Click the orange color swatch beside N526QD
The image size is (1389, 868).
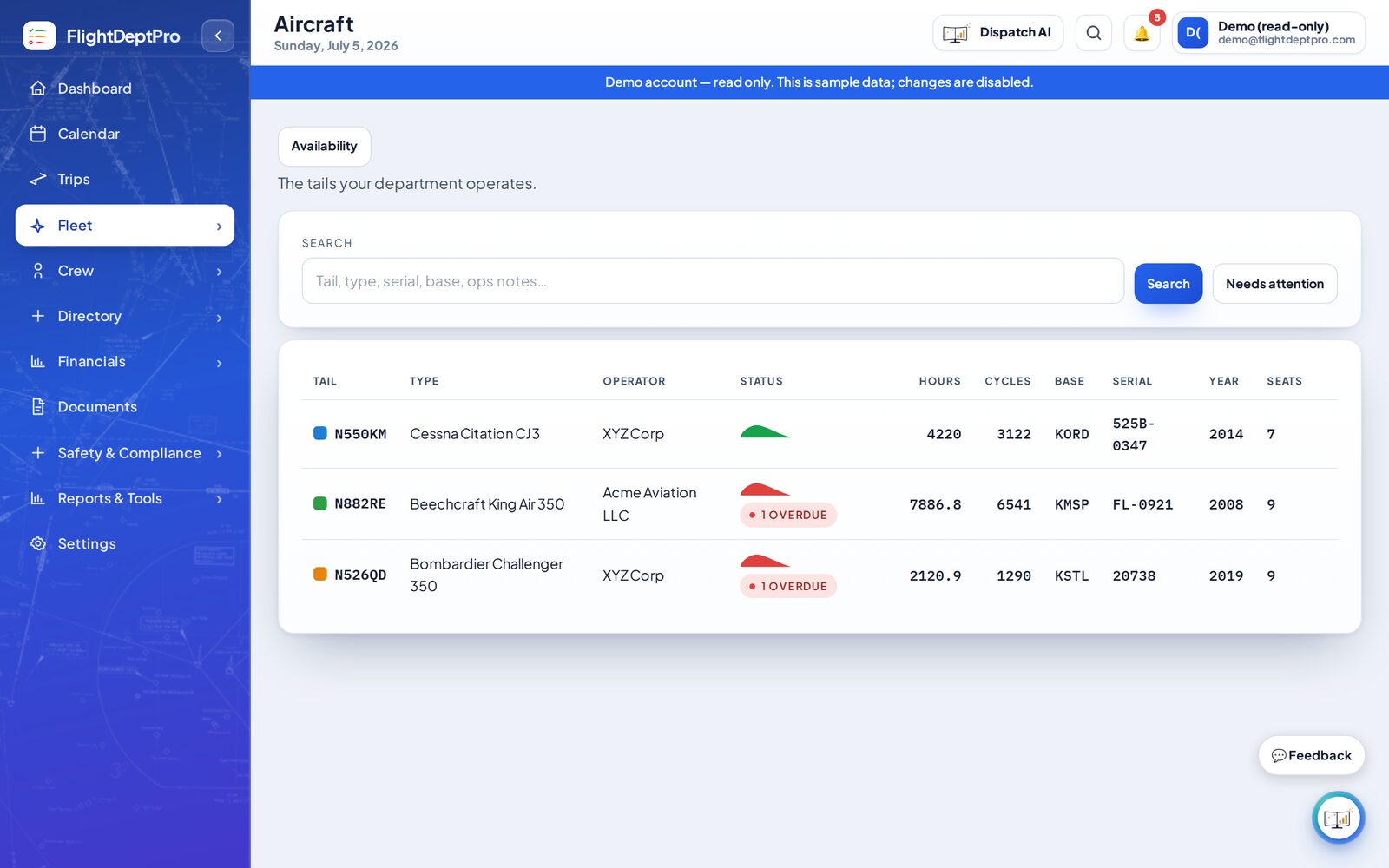click(319, 574)
